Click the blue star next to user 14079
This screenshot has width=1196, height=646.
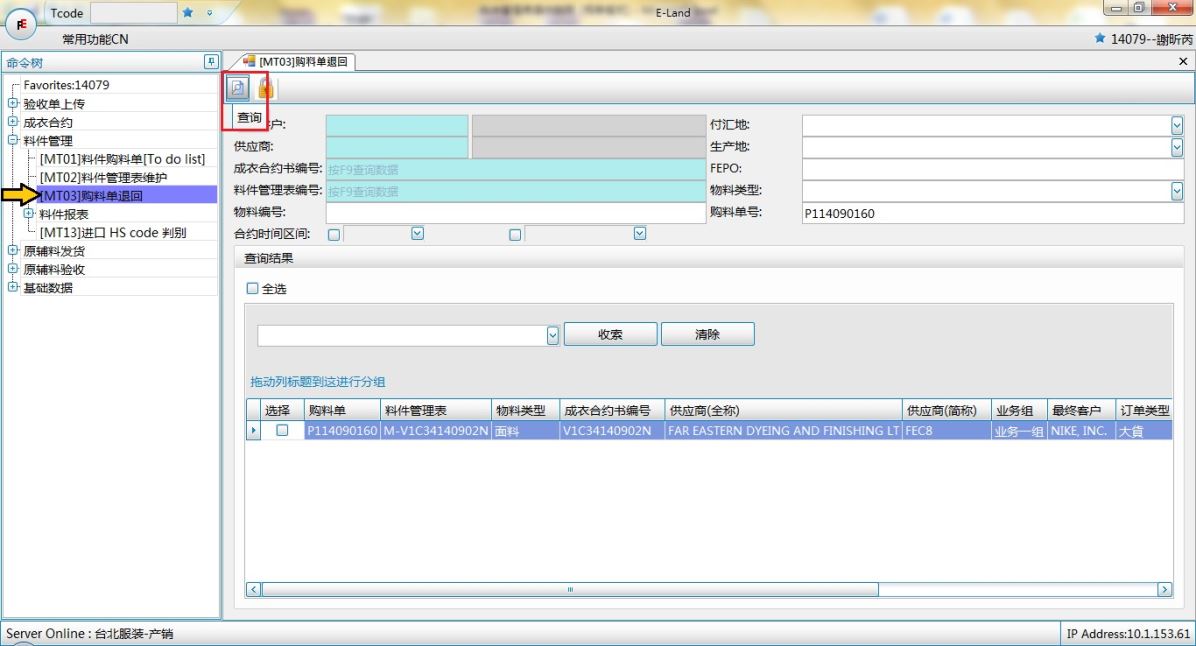tap(1100, 39)
